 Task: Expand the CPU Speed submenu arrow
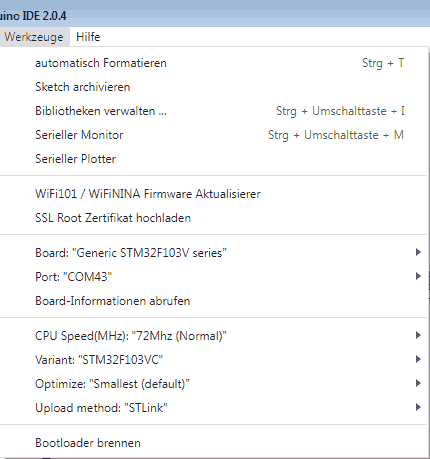coord(418,335)
